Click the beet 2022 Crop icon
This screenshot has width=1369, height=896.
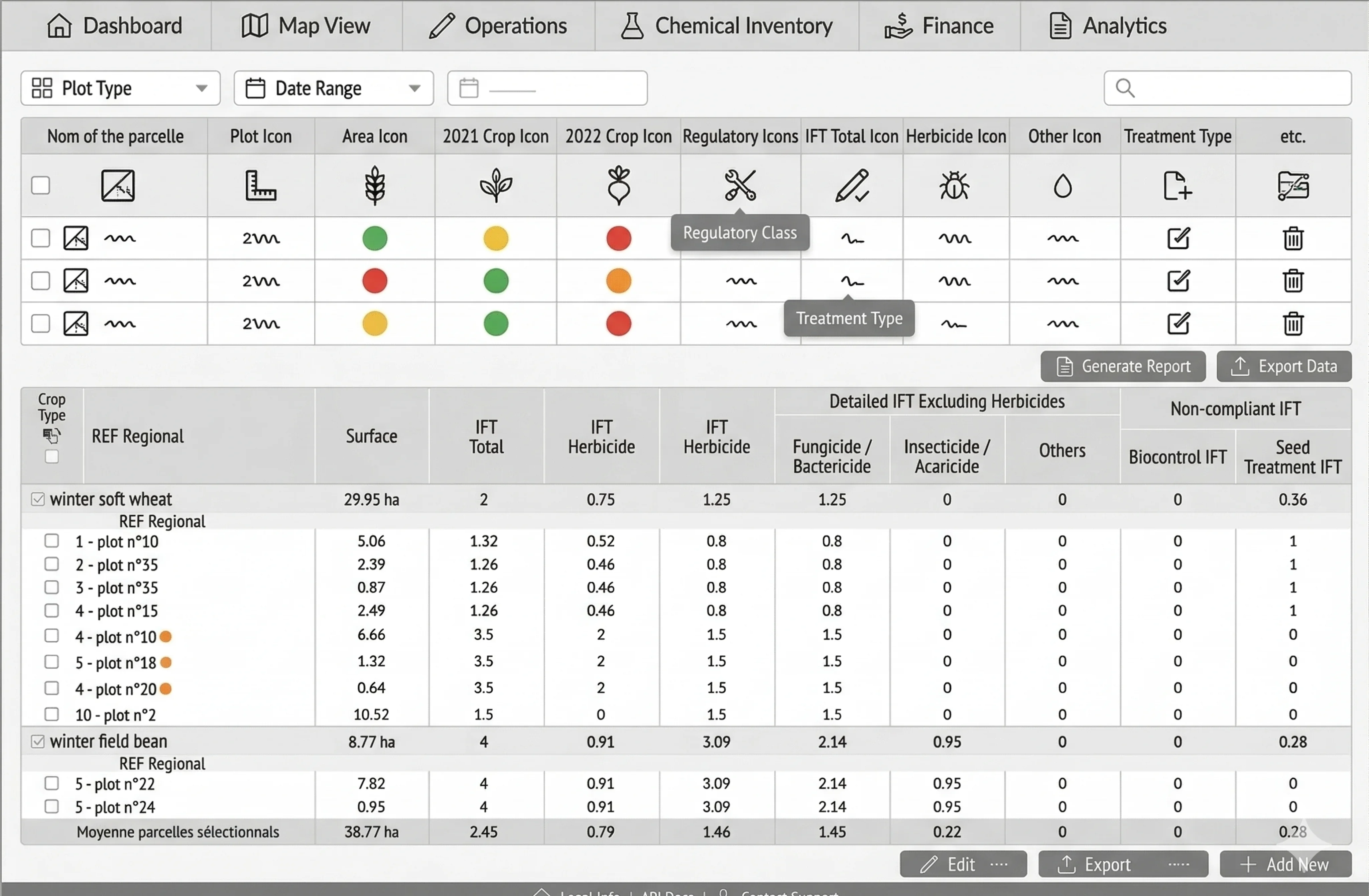point(618,186)
